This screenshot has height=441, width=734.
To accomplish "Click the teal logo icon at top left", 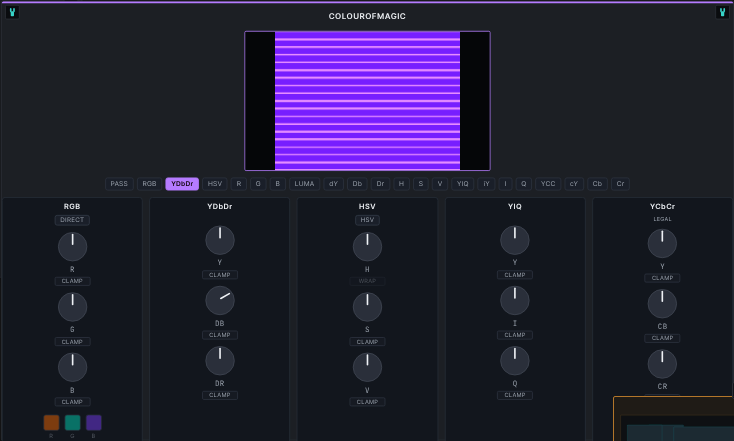I will 13,13.
